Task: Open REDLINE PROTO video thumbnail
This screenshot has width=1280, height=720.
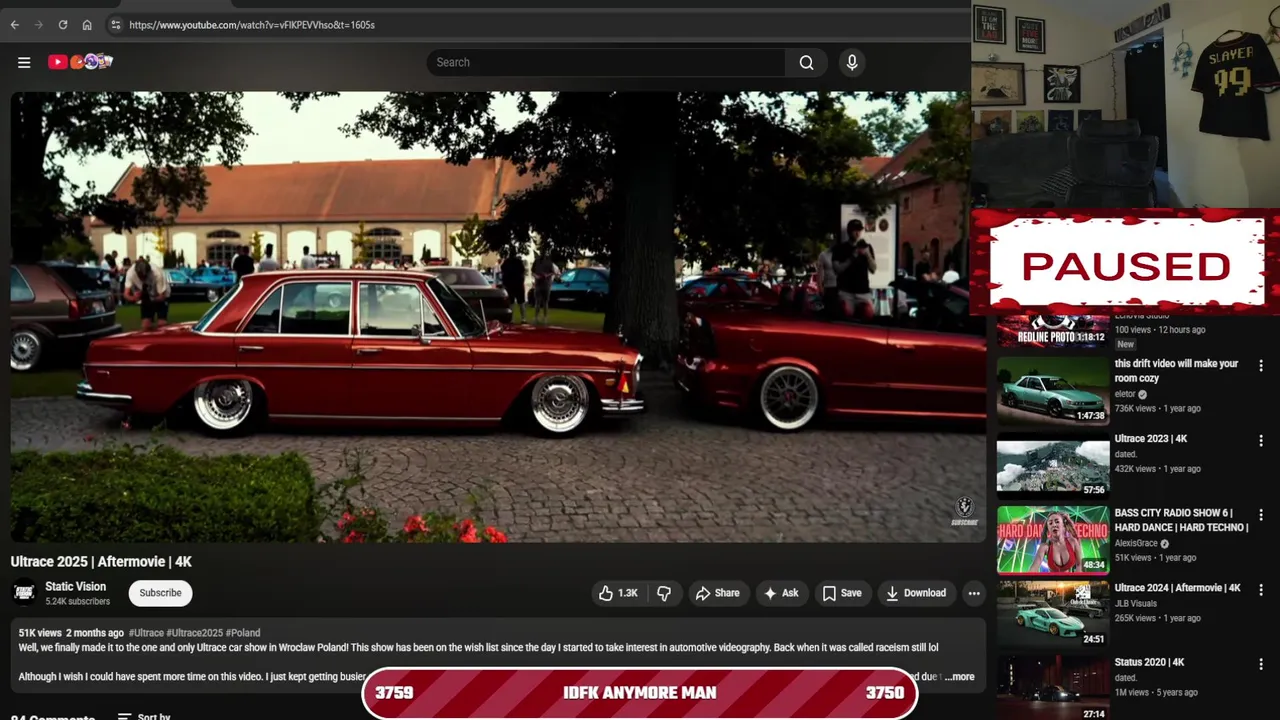Action: pos(1052,331)
